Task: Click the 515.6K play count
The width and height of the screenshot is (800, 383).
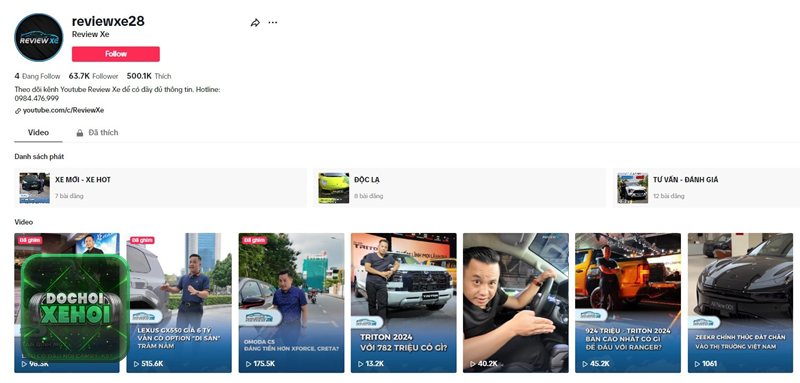Action: (x=149, y=364)
